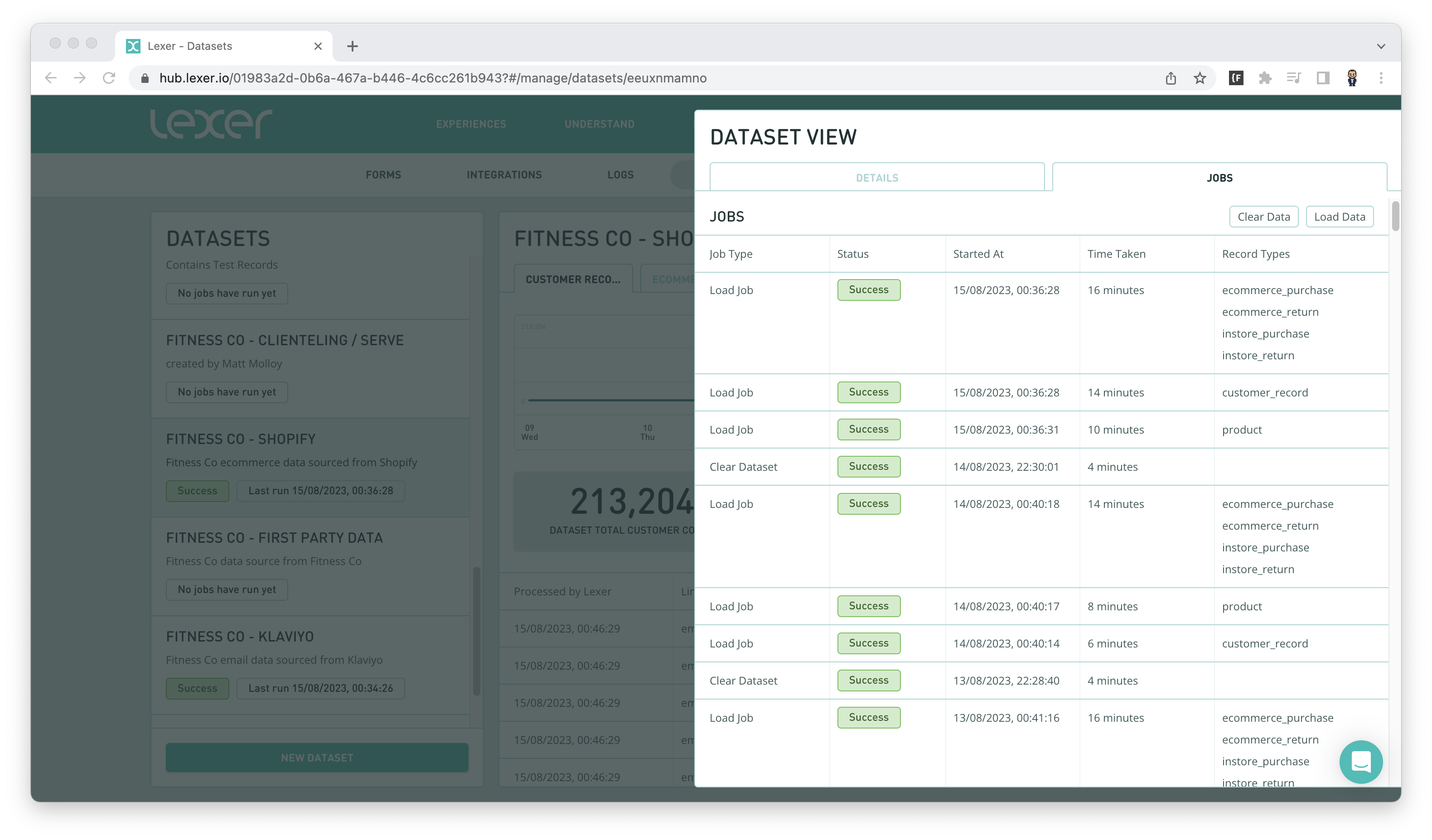Open the {F} browser extension

pos(1237,78)
